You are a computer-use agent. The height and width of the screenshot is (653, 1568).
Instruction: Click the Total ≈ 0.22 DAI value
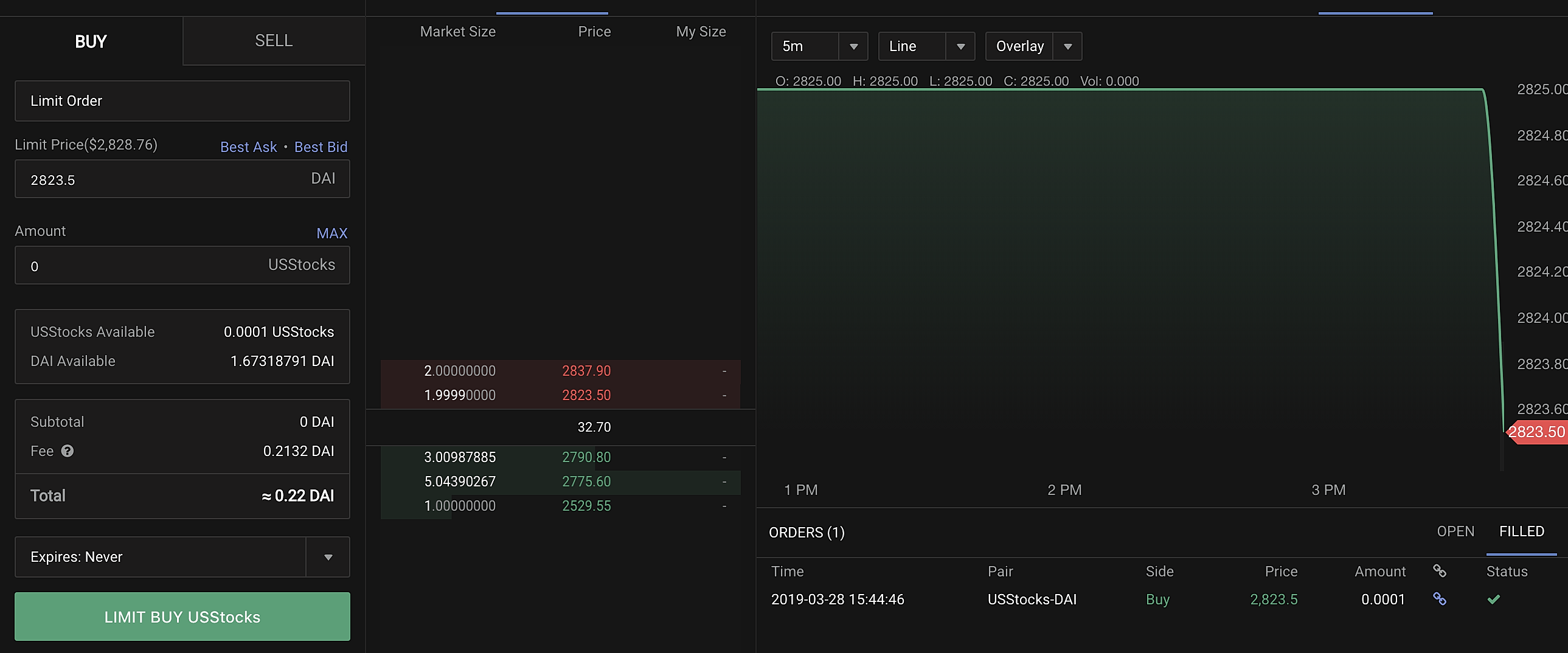297,496
